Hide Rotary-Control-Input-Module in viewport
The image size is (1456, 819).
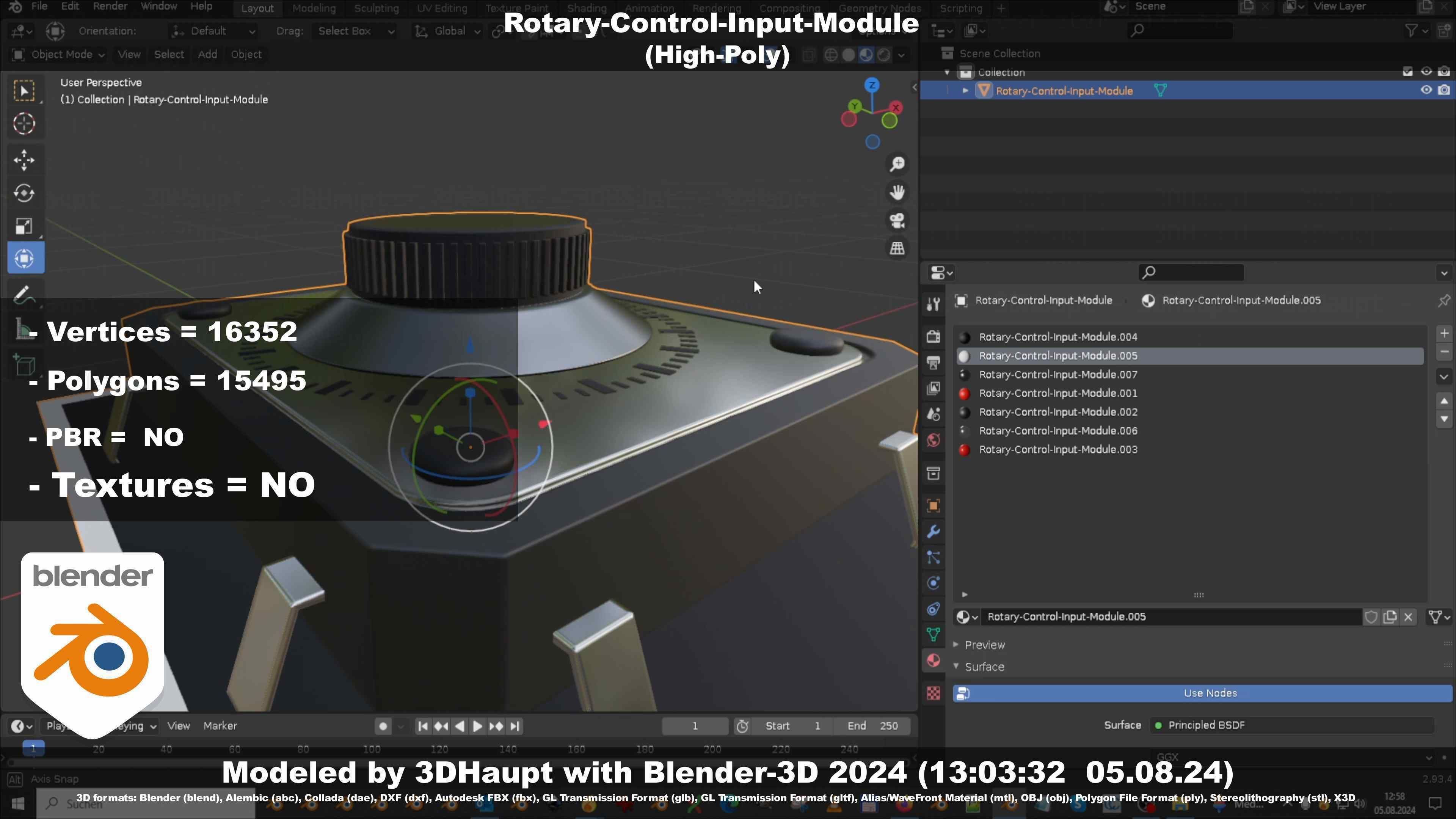click(x=1426, y=91)
